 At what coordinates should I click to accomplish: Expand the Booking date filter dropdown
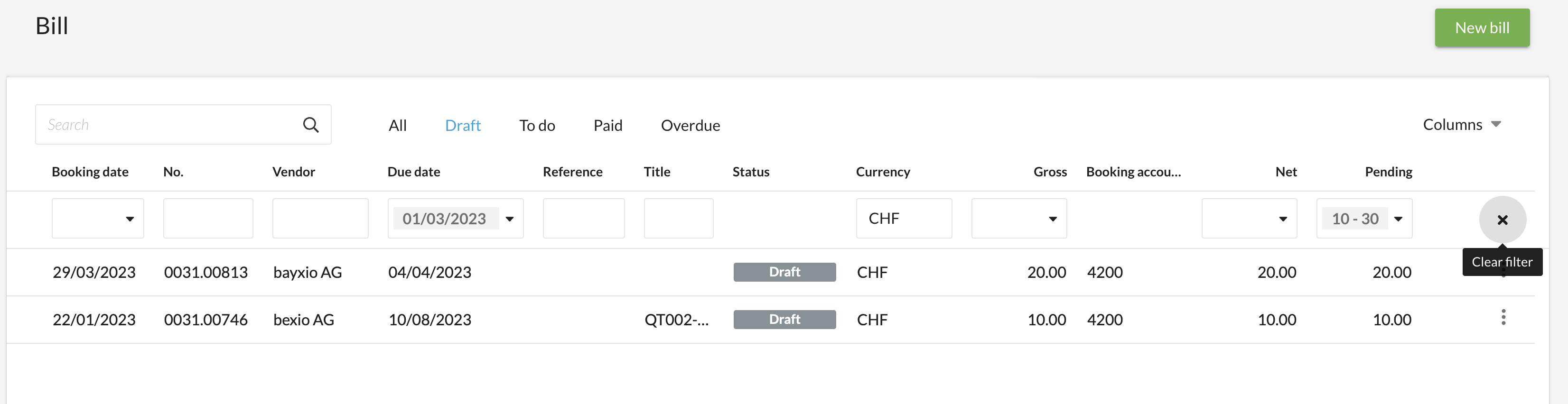tap(130, 219)
